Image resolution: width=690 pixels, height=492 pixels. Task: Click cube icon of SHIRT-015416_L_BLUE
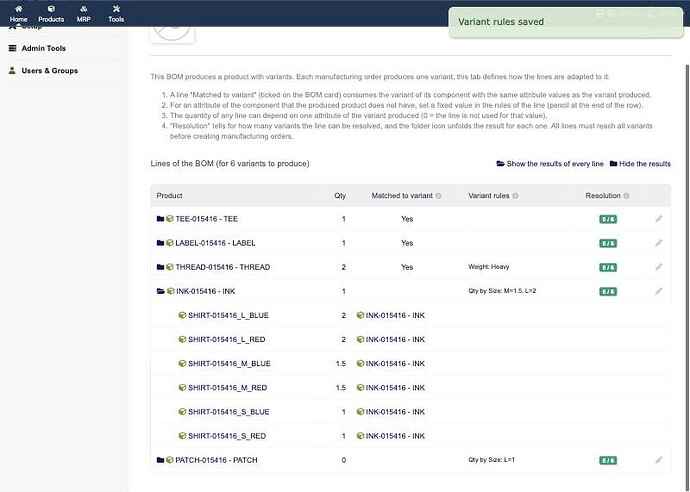click(182, 316)
